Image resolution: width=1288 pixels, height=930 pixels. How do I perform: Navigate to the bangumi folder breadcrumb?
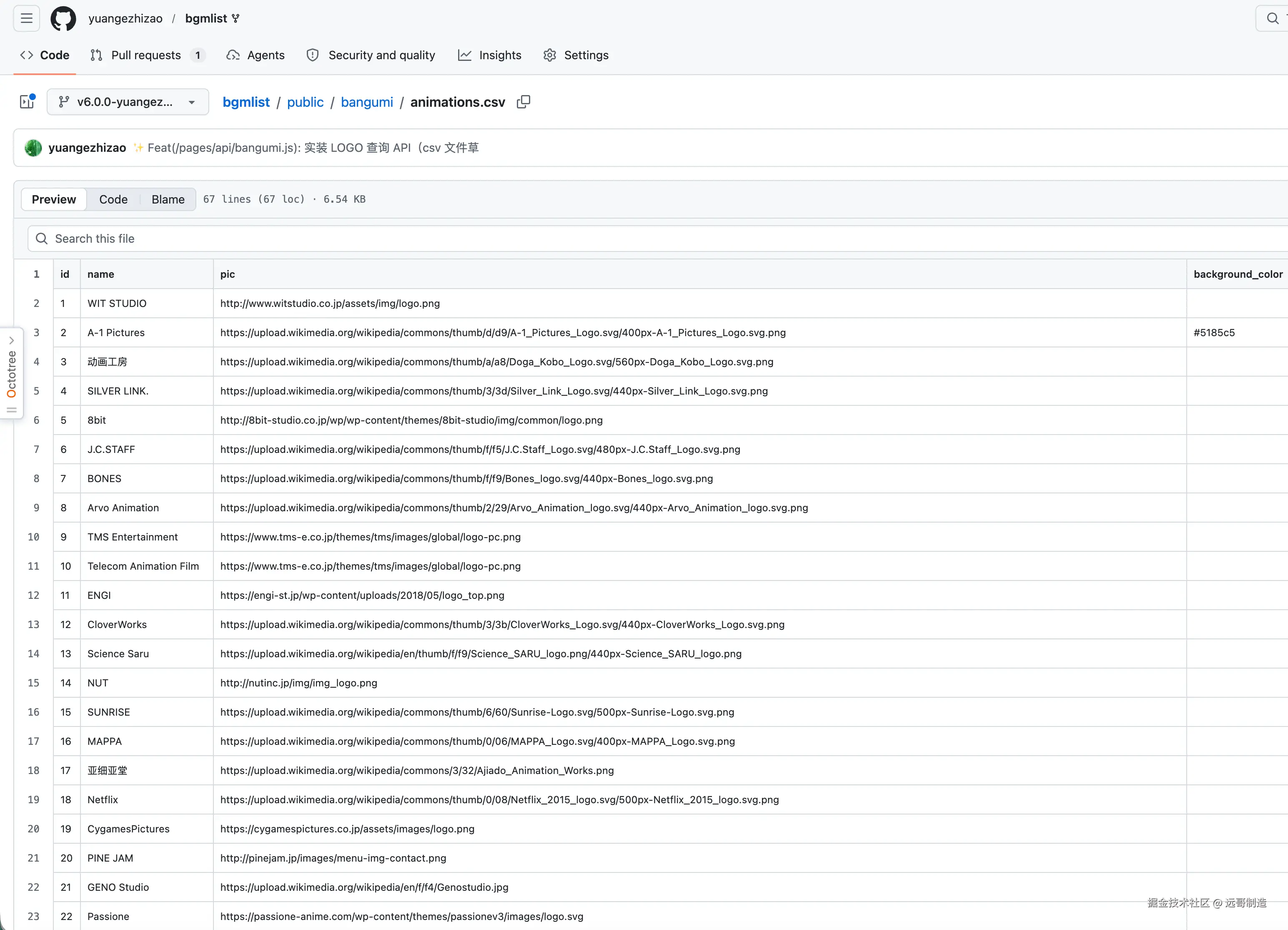367,102
